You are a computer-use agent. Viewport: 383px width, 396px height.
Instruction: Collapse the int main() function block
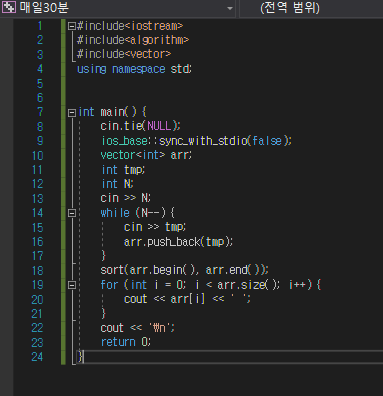tap(72, 113)
